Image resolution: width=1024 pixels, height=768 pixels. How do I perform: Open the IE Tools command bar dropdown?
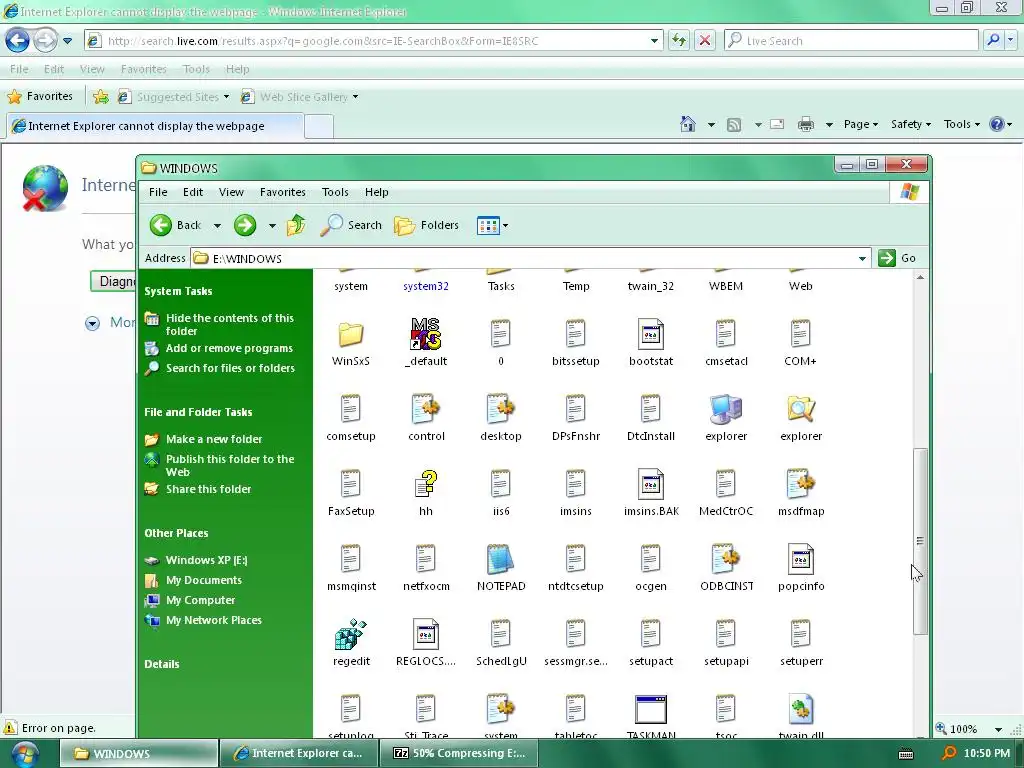coord(961,124)
